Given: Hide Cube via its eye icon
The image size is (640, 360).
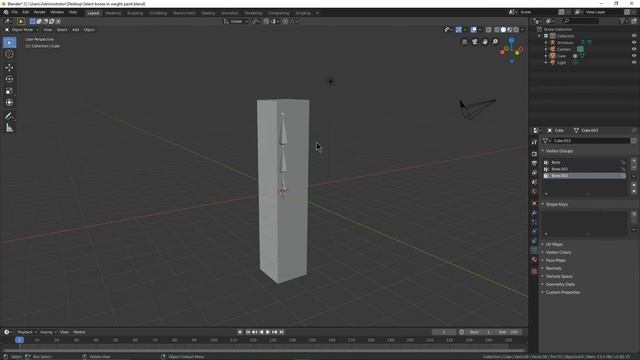Looking at the screenshot, I should coord(634,56).
